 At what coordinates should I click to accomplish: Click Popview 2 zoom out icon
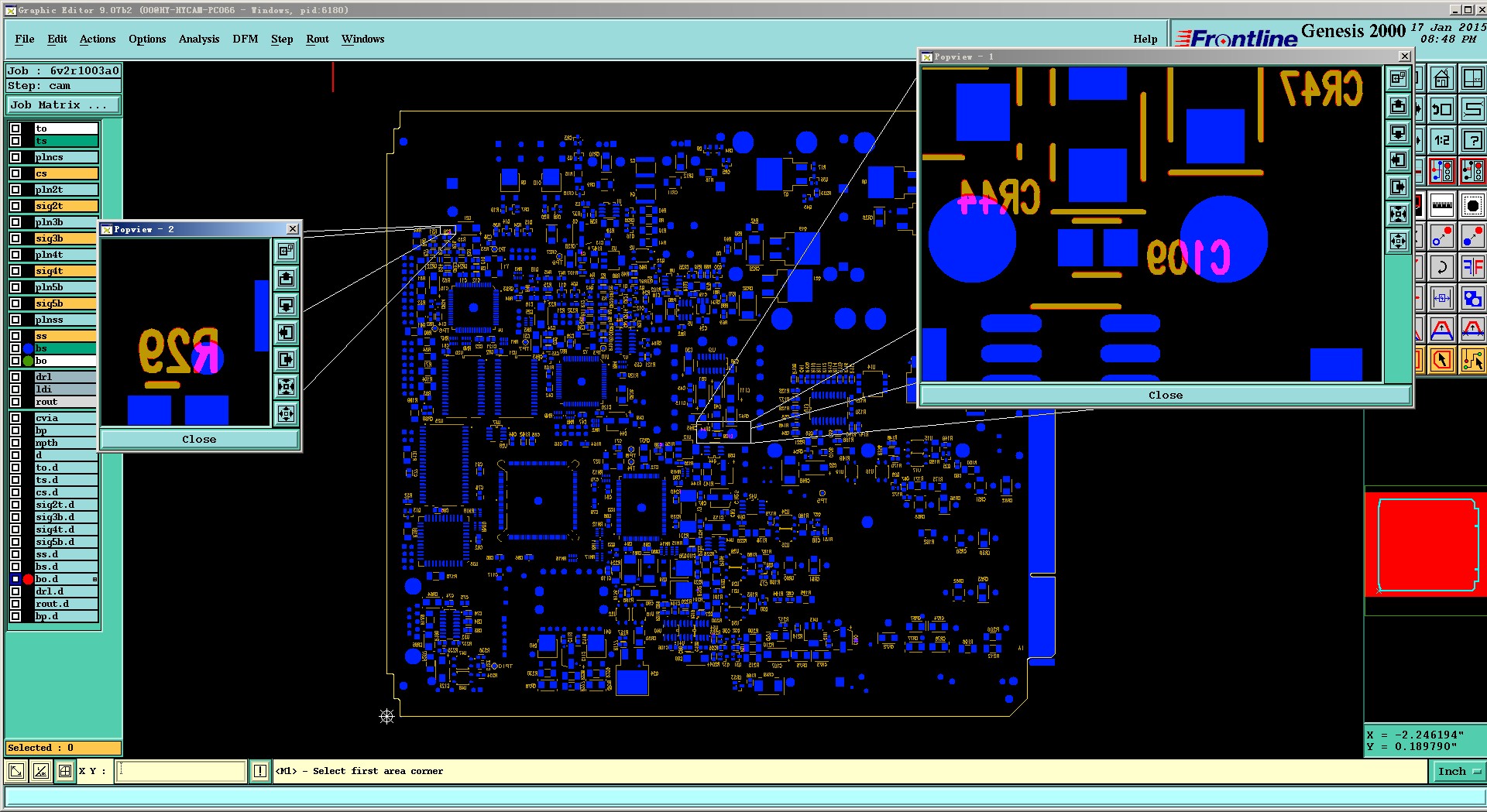pyautogui.click(x=286, y=414)
